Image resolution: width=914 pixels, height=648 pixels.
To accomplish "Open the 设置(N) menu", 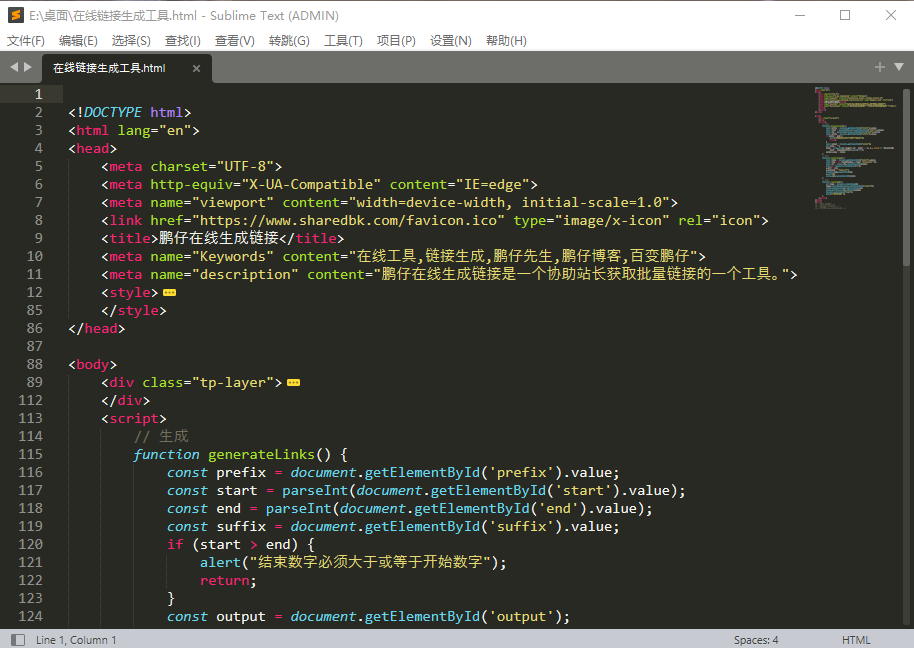I will [x=451, y=41].
